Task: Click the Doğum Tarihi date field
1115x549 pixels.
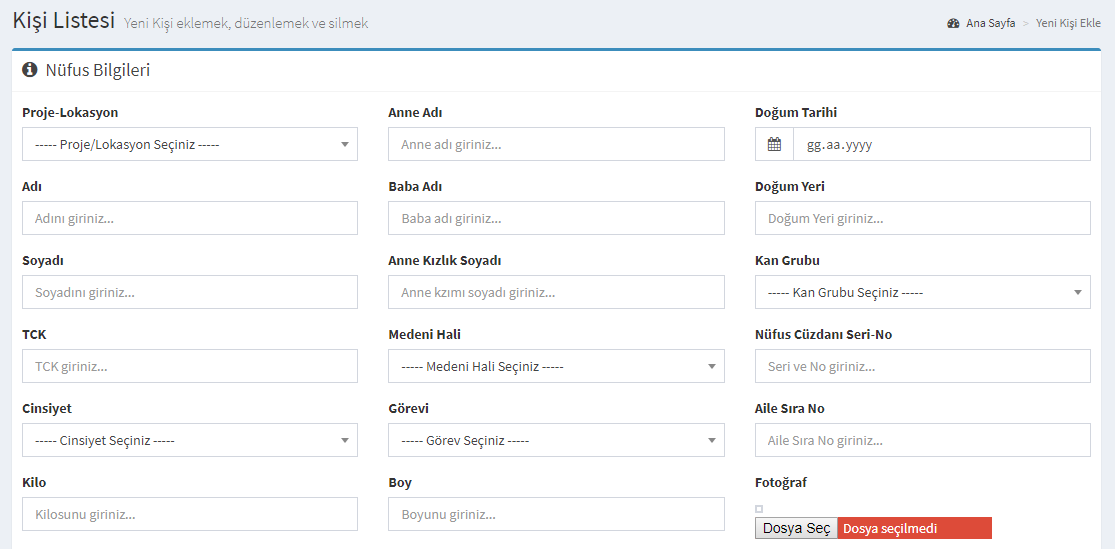Action: tap(941, 144)
